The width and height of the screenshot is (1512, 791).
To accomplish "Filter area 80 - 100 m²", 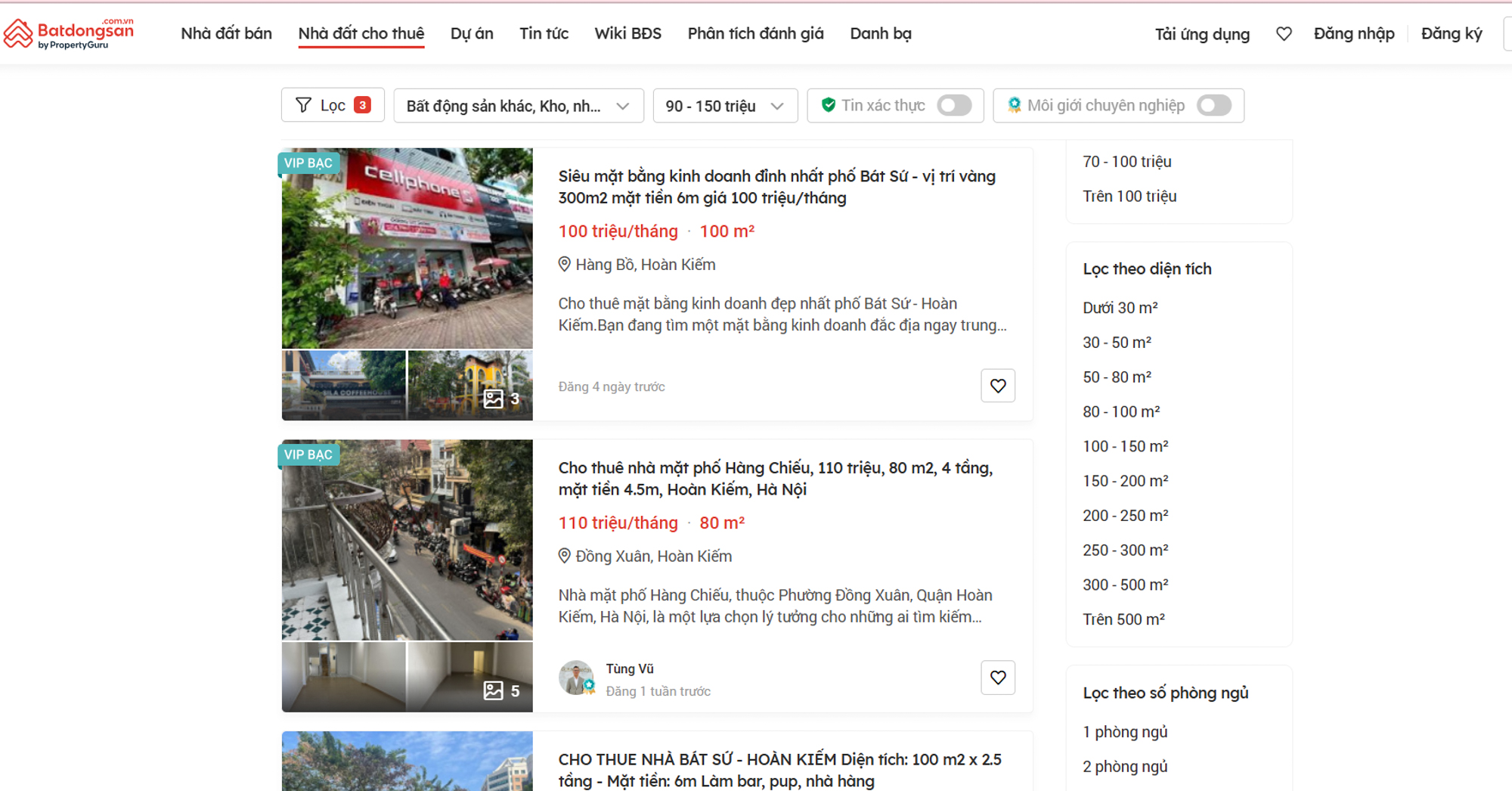I will pos(1121,412).
